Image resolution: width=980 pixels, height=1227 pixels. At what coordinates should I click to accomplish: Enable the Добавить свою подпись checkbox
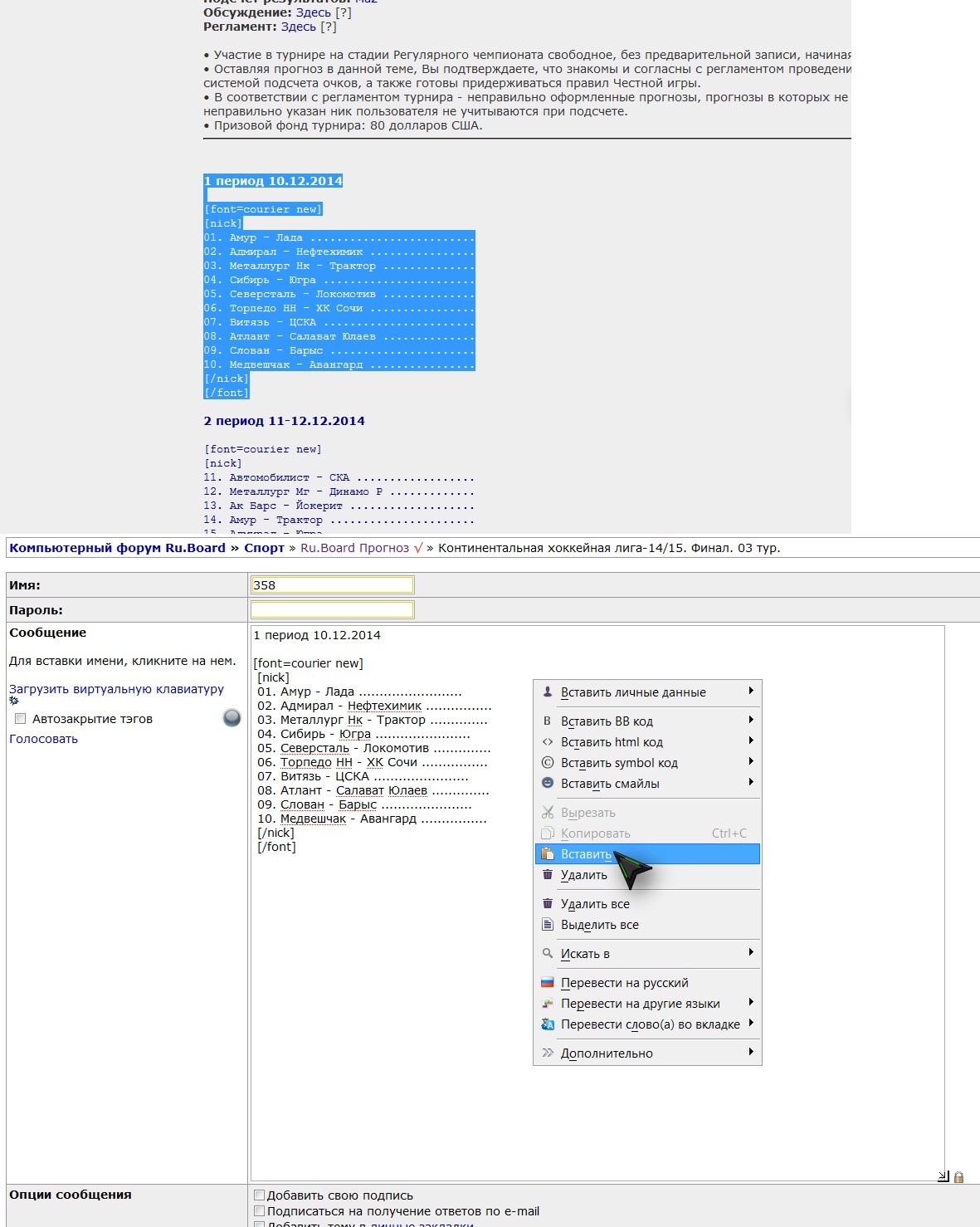click(260, 1195)
